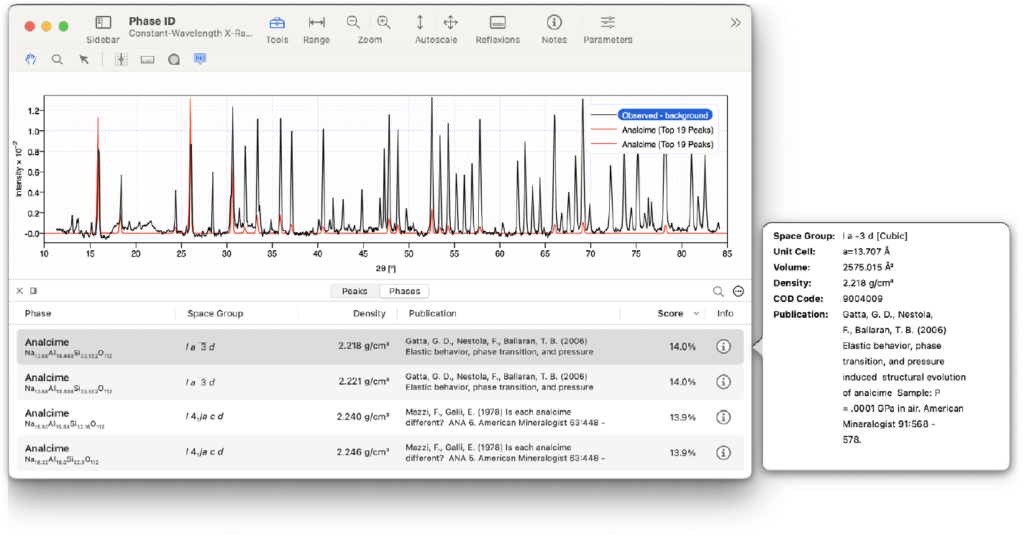
Task: Zoom in using the plus magnifier
Action: (x=384, y=22)
